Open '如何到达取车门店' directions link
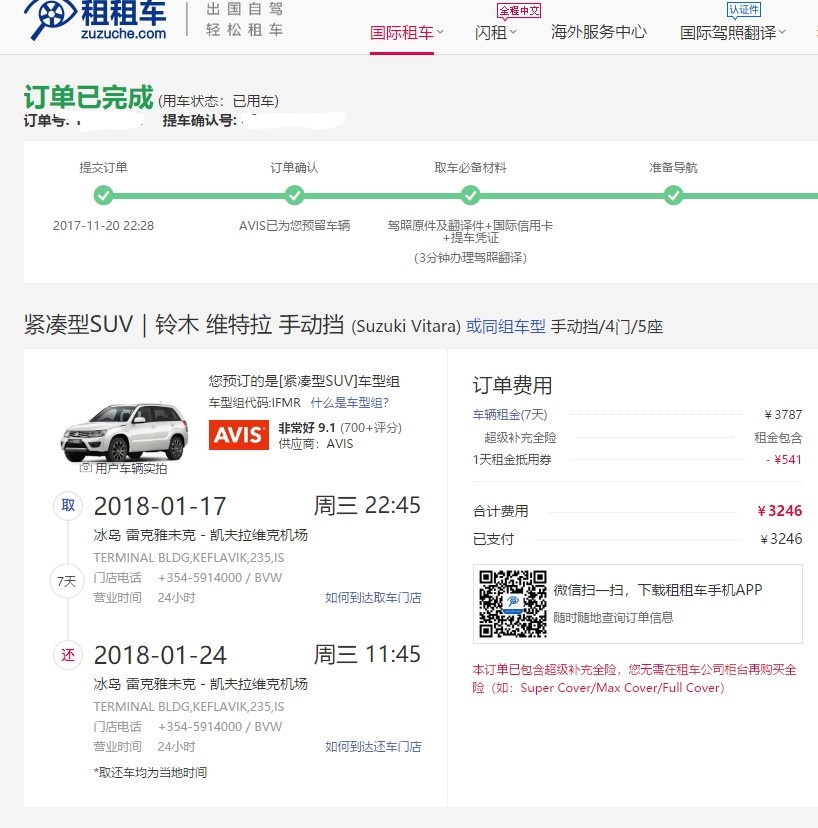This screenshot has width=818, height=828. click(373, 598)
